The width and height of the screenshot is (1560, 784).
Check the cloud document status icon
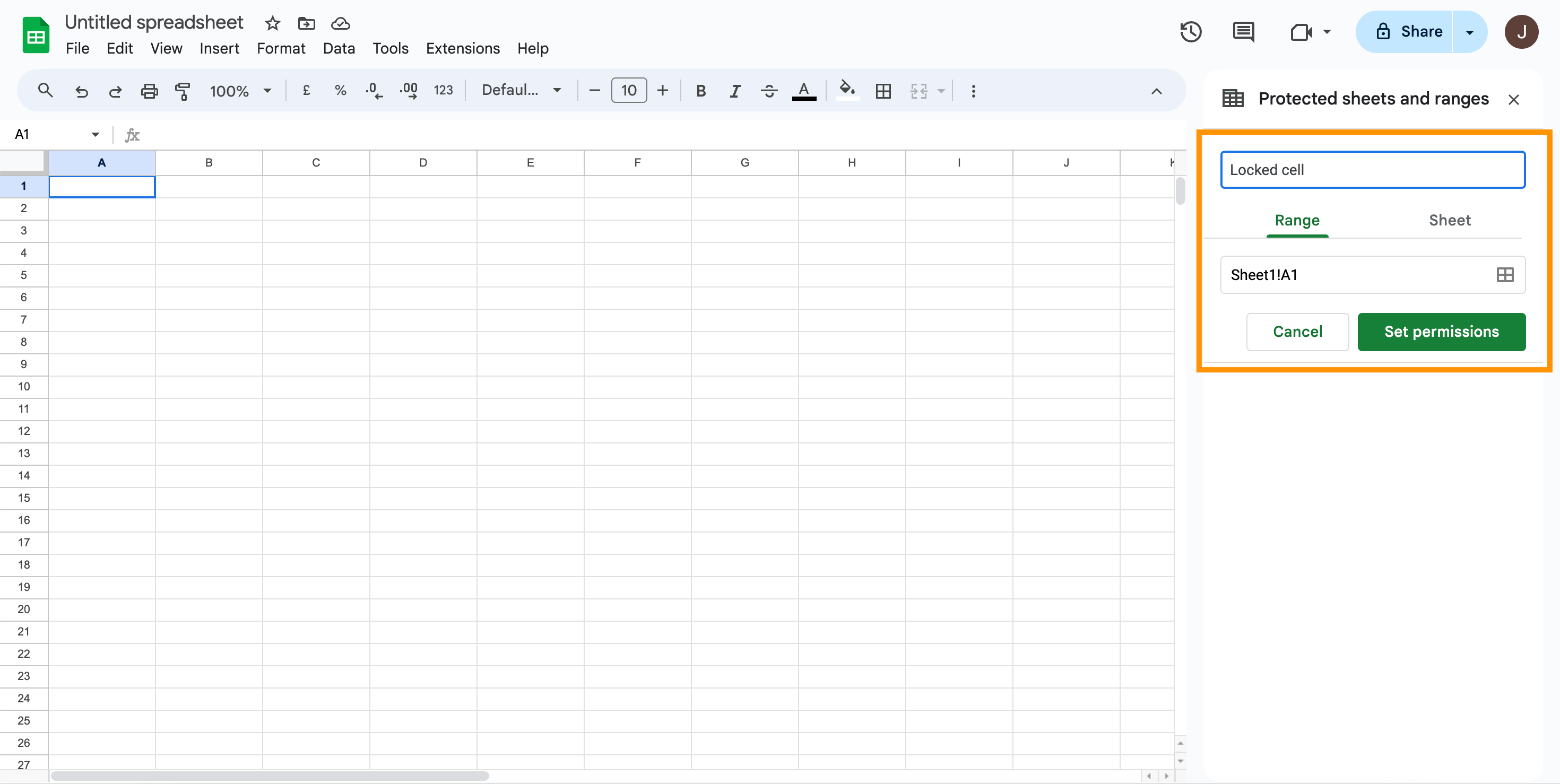(340, 23)
